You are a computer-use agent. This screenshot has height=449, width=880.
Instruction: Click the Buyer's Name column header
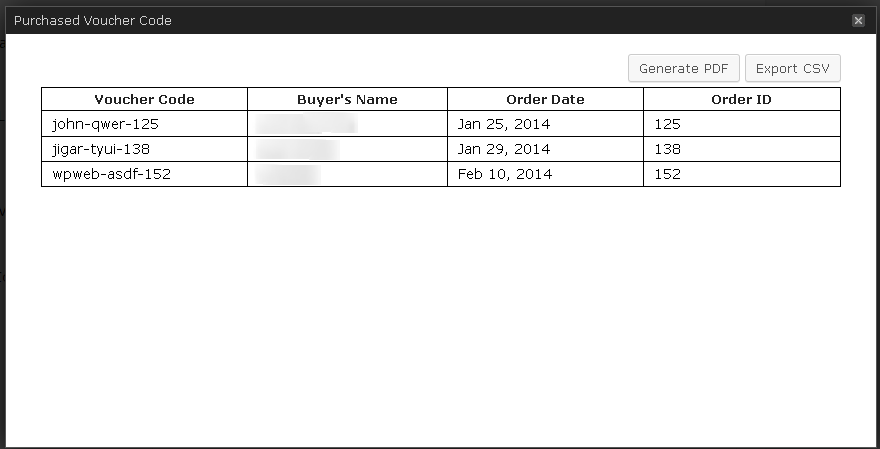point(347,99)
